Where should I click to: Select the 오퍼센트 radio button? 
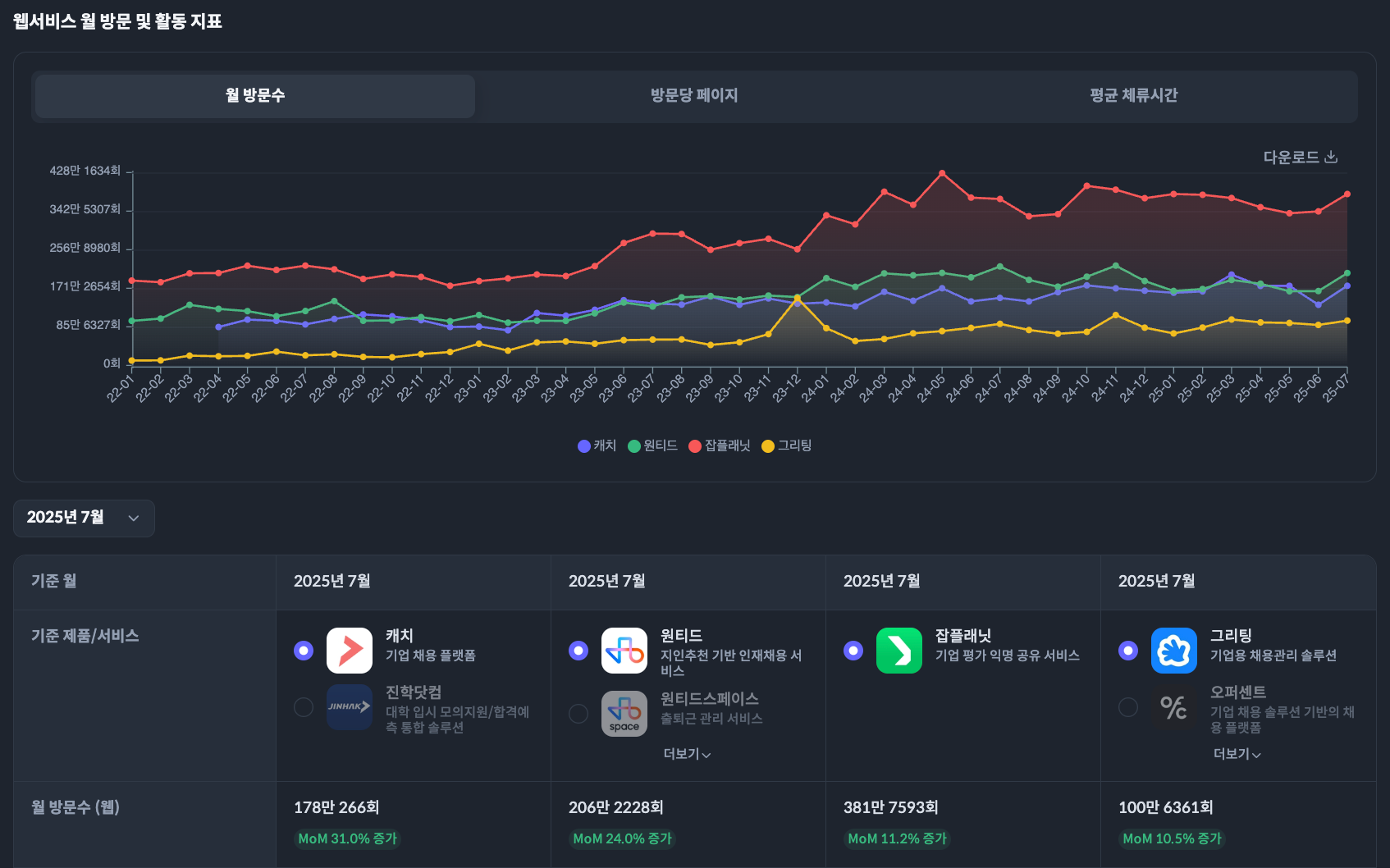click(1128, 707)
